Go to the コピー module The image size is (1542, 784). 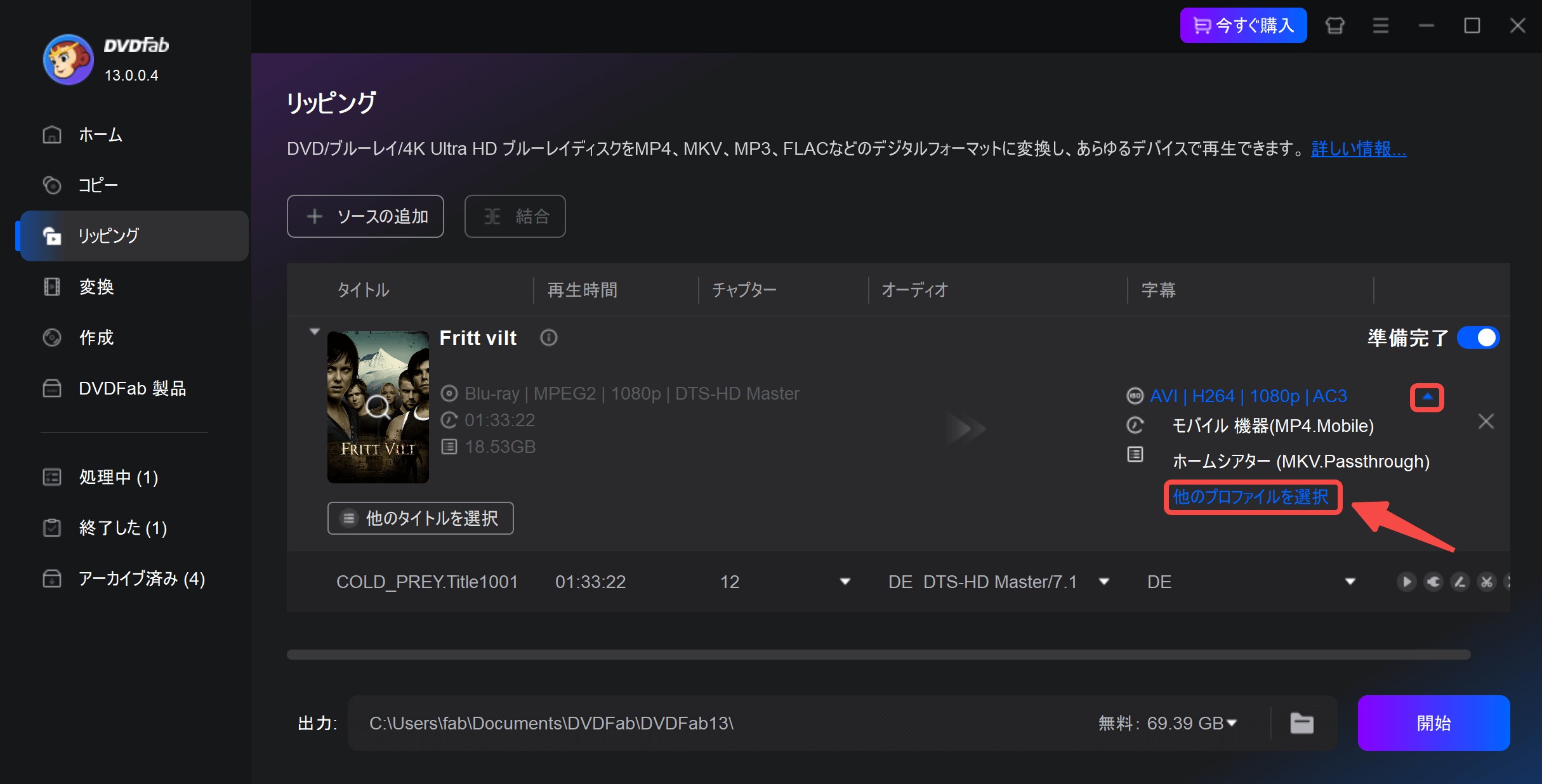133,185
